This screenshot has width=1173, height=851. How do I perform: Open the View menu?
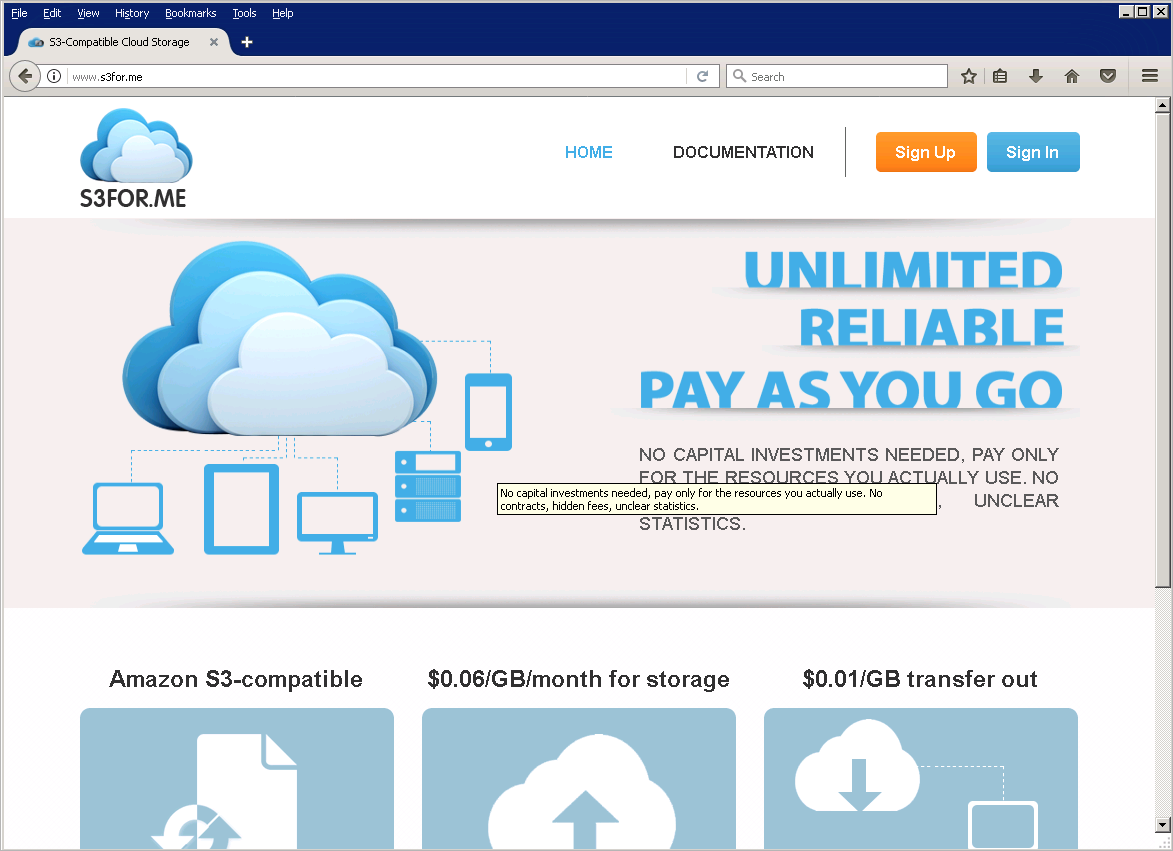pos(88,13)
